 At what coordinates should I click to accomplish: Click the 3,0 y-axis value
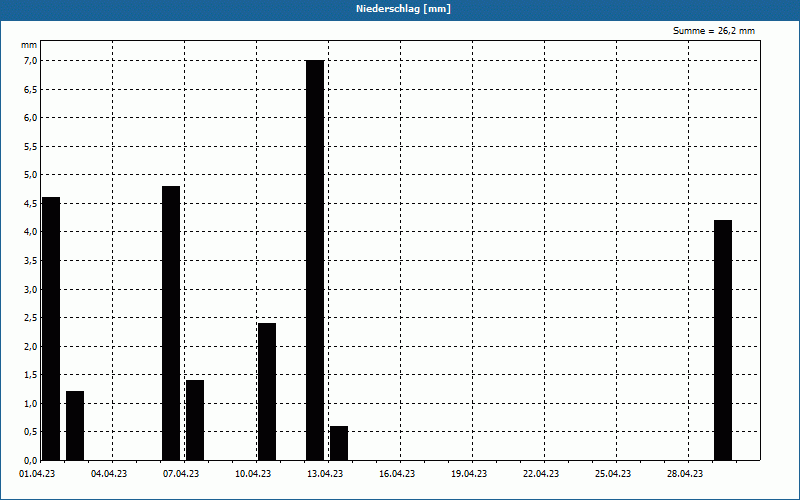[x=30, y=289]
